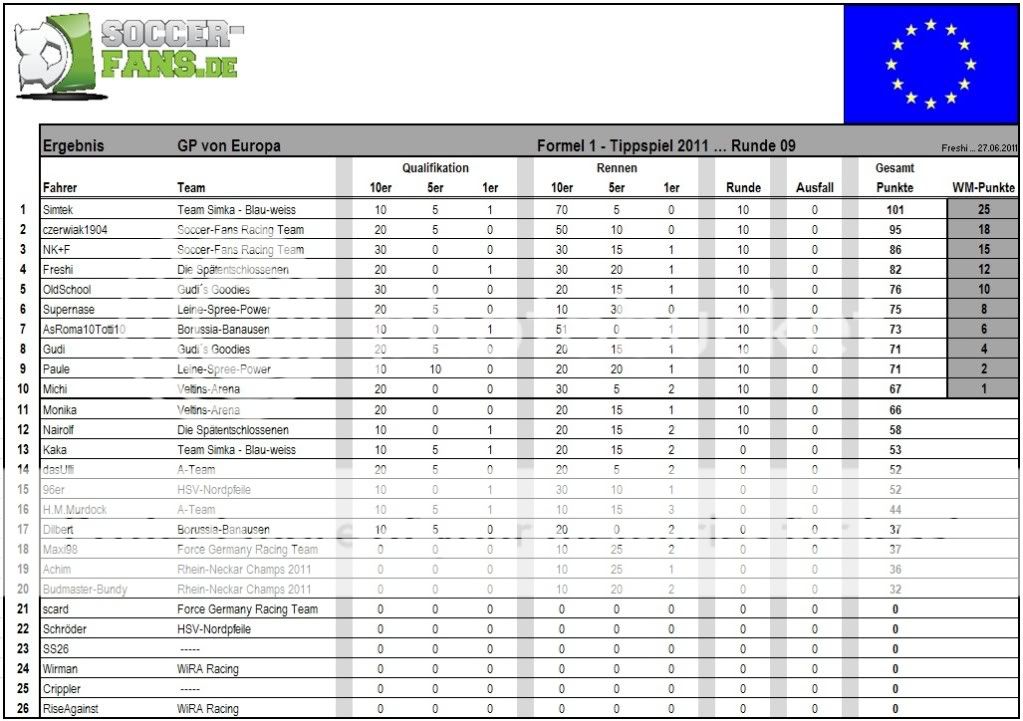
Task: Select driver name 'Crippler'
Action: pyautogui.click(x=61, y=689)
